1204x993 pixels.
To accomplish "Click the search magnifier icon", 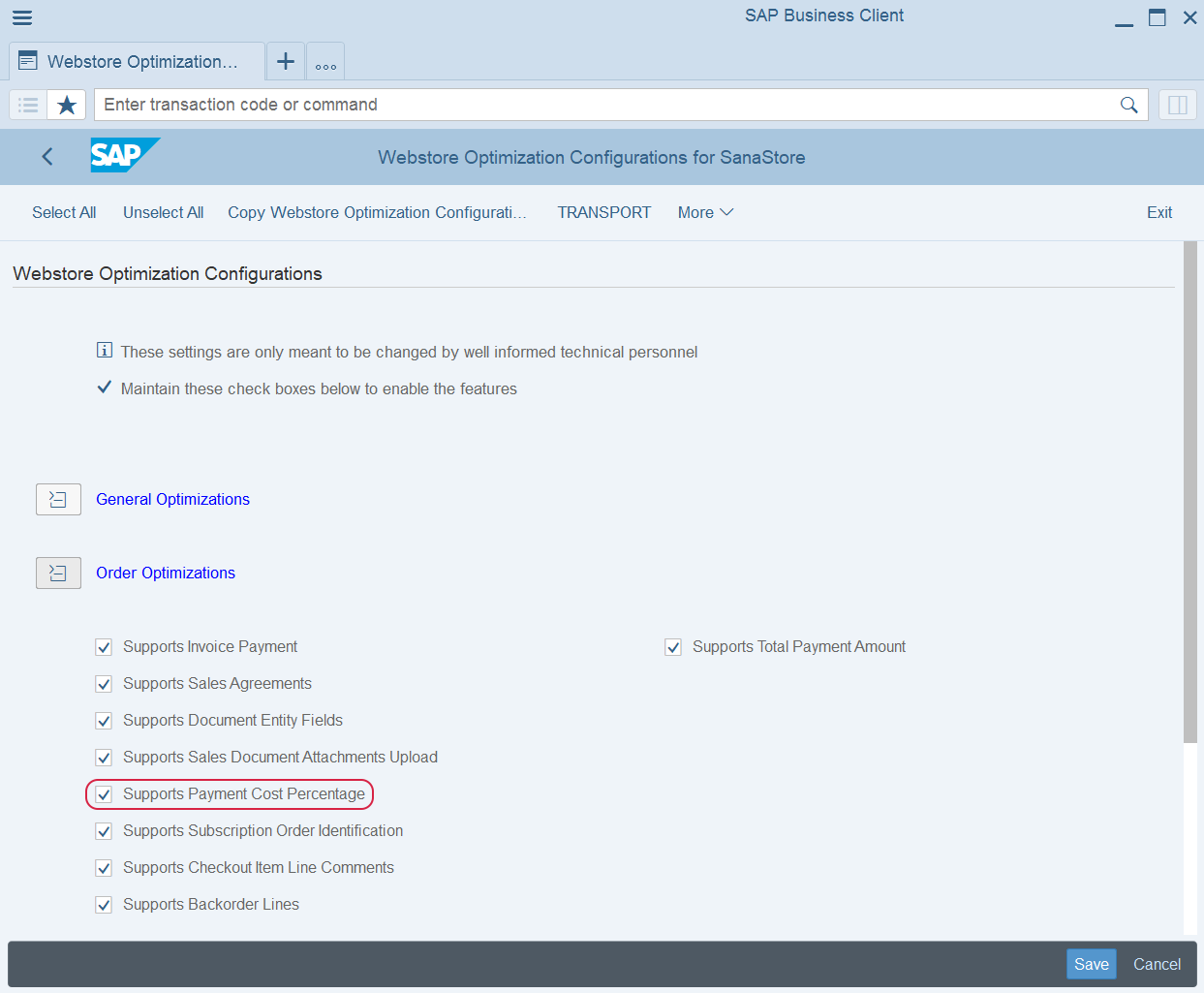I will coord(1128,105).
